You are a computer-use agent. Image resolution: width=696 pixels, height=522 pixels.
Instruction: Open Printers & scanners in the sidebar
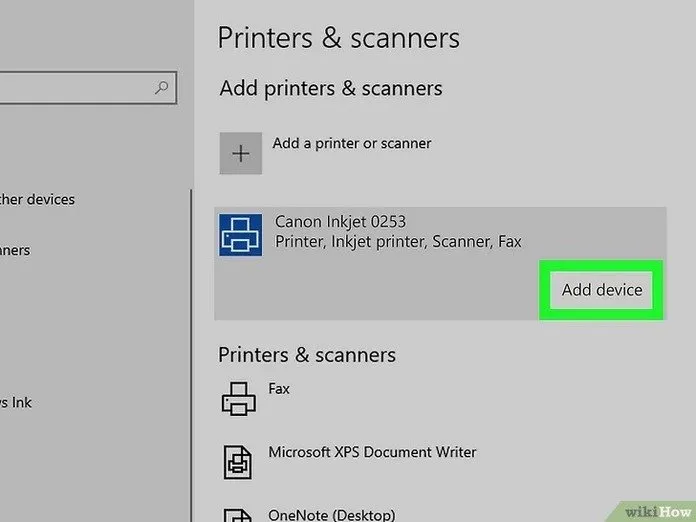point(15,250)
